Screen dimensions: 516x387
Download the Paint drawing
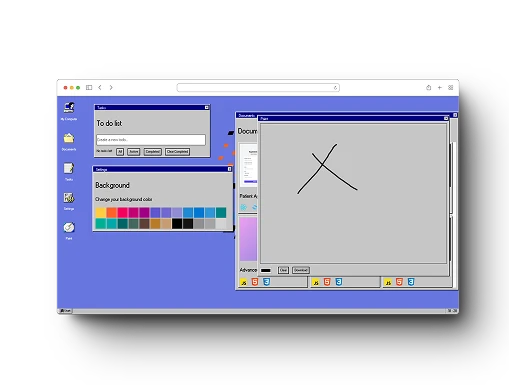(301, 270)
